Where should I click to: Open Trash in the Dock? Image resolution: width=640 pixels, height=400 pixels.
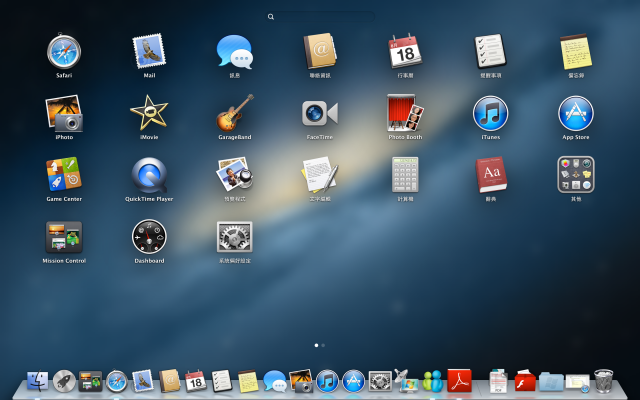tap(604, 381)
